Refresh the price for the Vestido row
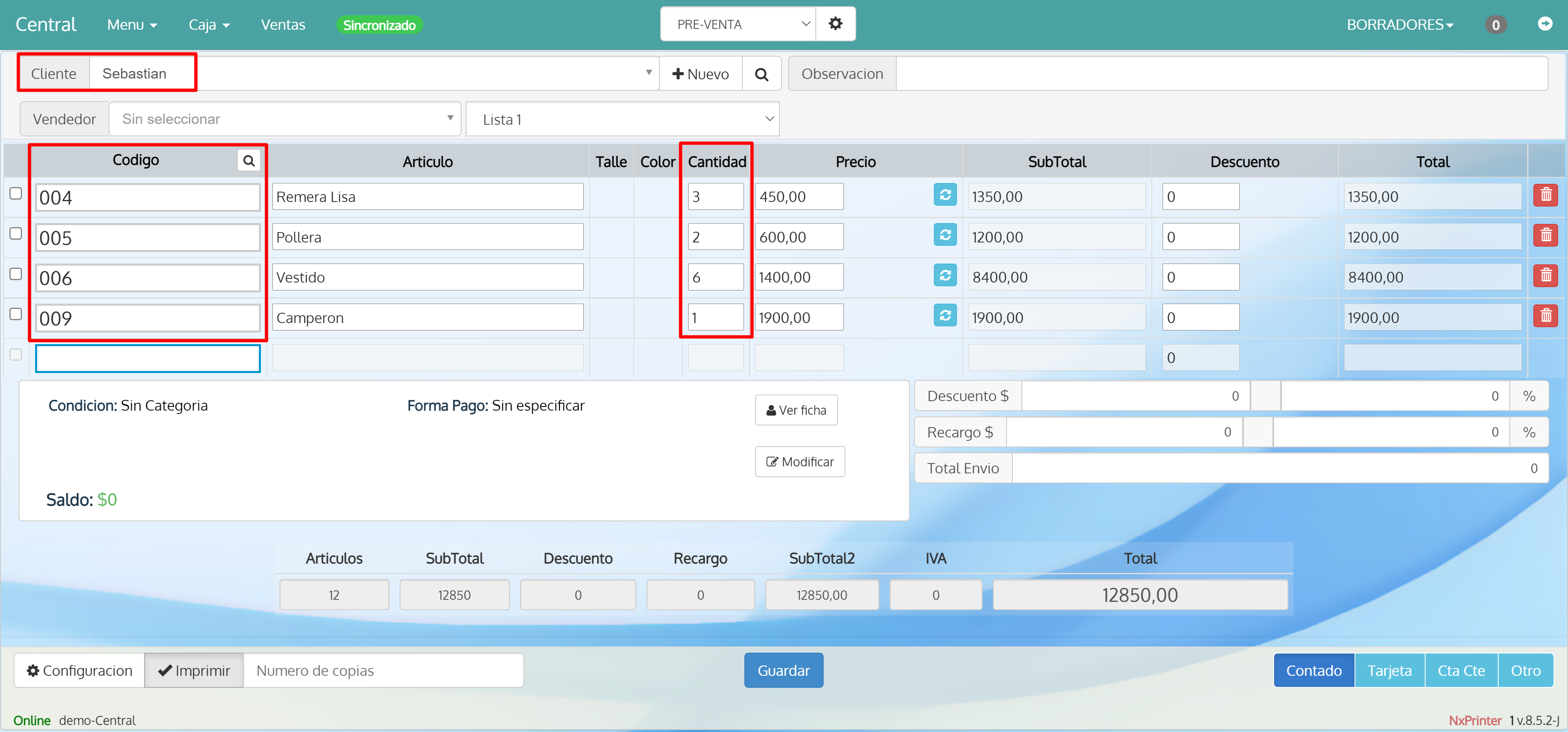This screenshot has height=732, width=1568. click(945, 275)
